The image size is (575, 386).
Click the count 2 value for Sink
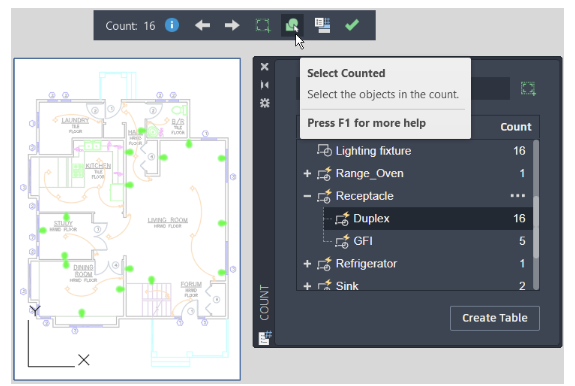522,286
